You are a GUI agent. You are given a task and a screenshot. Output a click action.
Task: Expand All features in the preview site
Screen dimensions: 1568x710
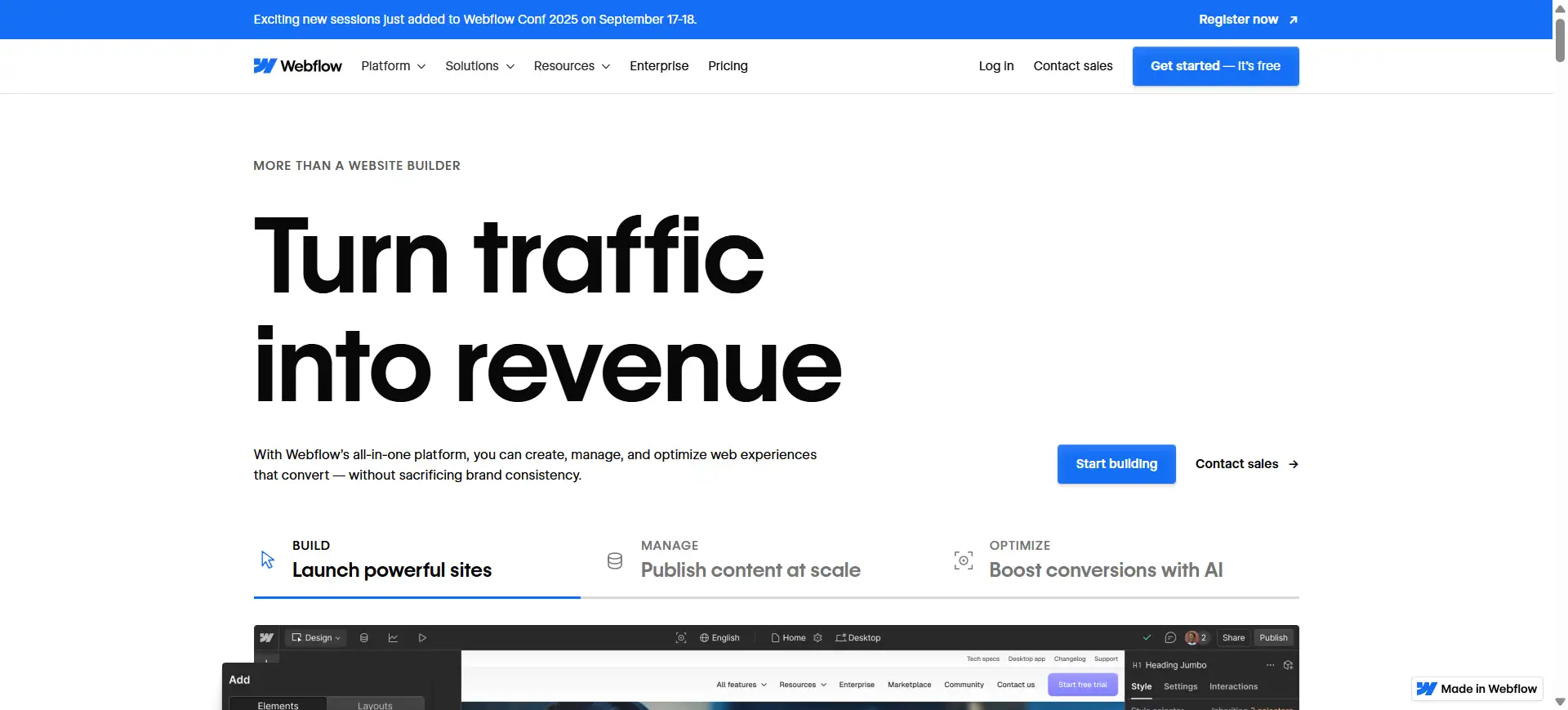click(x=742, y=685)
